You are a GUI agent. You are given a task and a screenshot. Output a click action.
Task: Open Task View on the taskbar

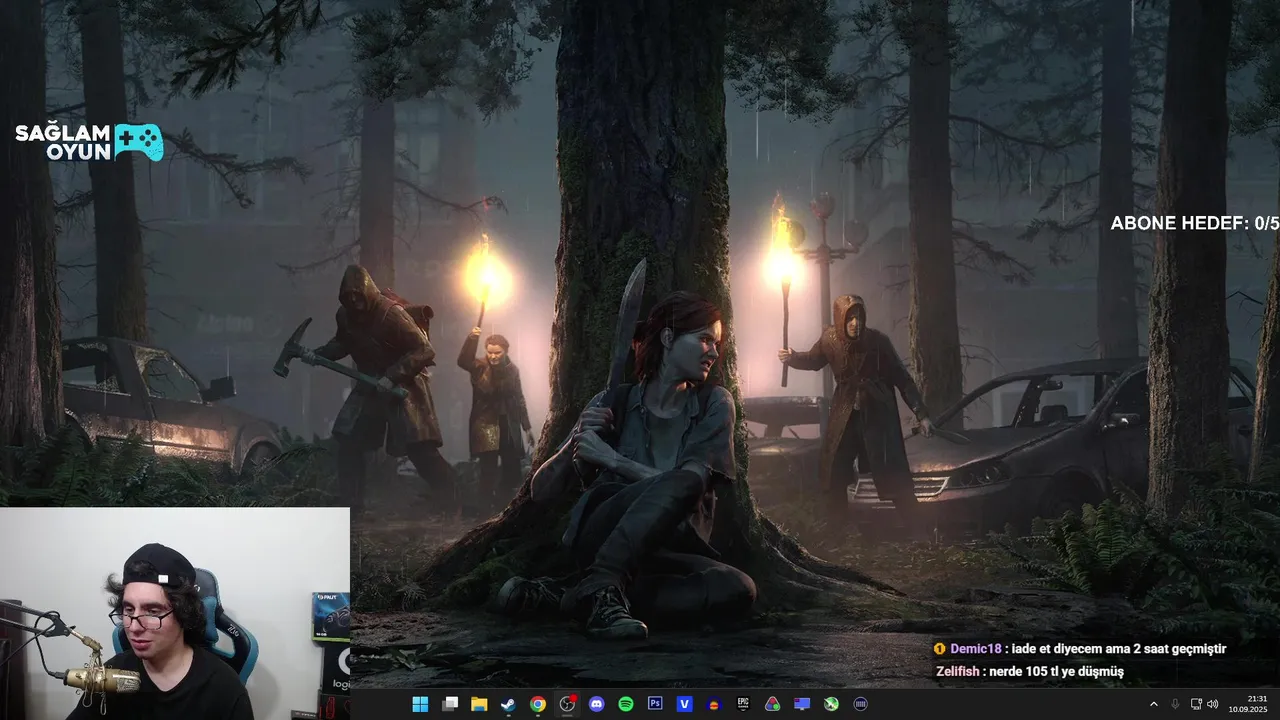(x=450, y=704)
